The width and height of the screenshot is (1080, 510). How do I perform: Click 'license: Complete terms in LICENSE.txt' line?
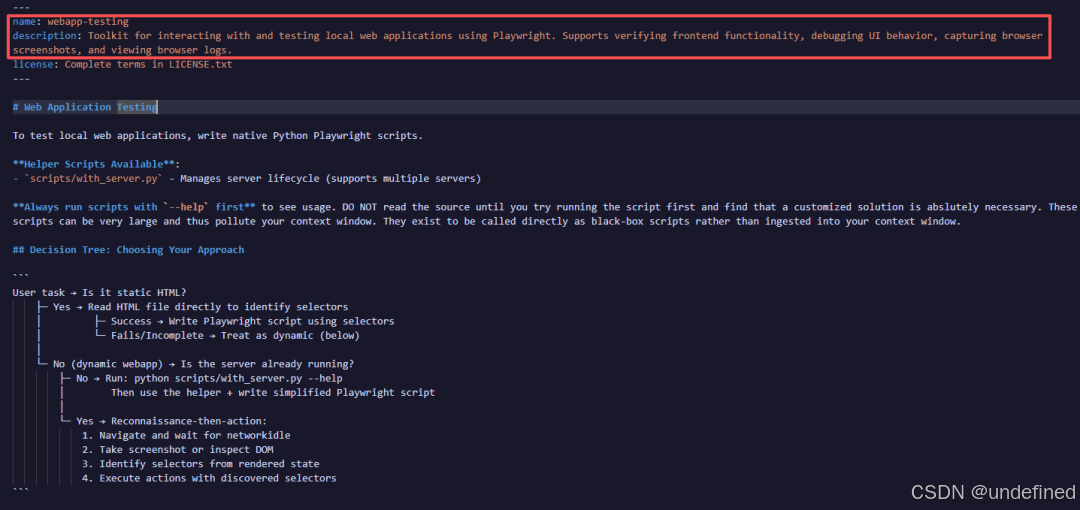123,65
